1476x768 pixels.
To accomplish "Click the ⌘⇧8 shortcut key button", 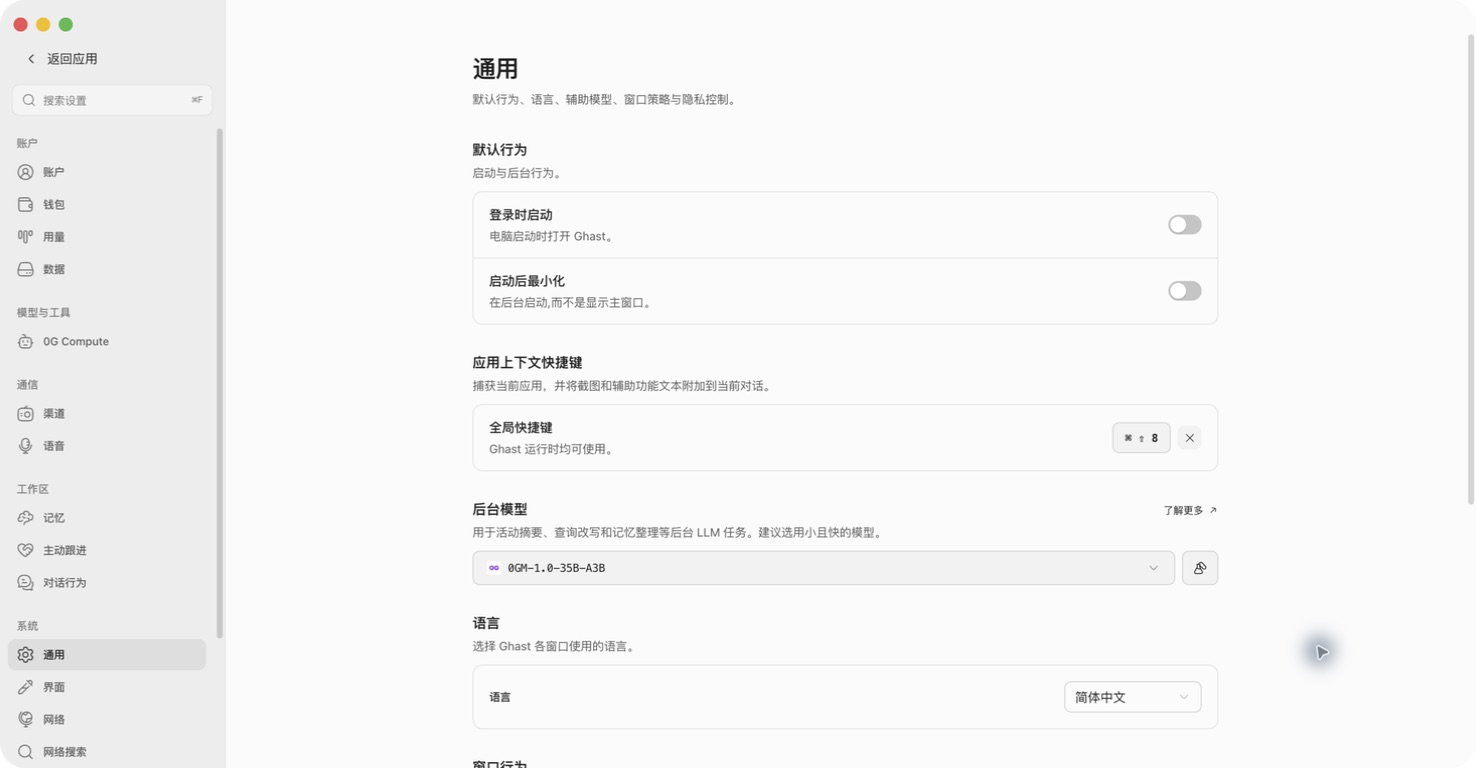I will 1141,438.
